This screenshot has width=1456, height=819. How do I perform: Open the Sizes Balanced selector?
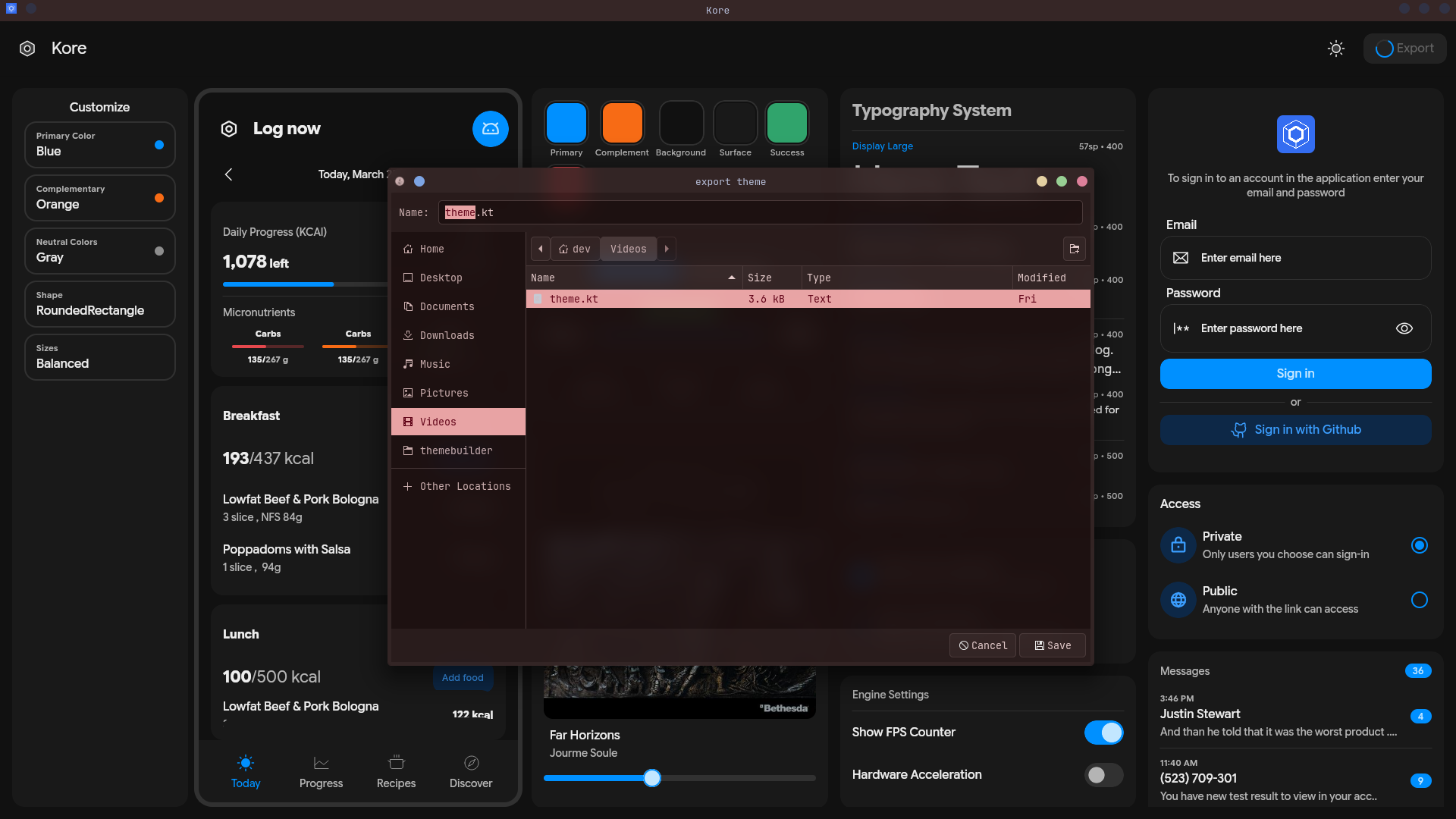[100, 356]
